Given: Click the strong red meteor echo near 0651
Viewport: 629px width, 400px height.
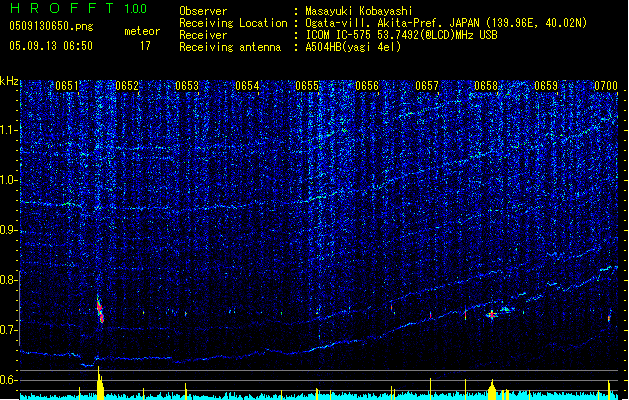Looking at the screenshot, I should [x=100, y=309].
